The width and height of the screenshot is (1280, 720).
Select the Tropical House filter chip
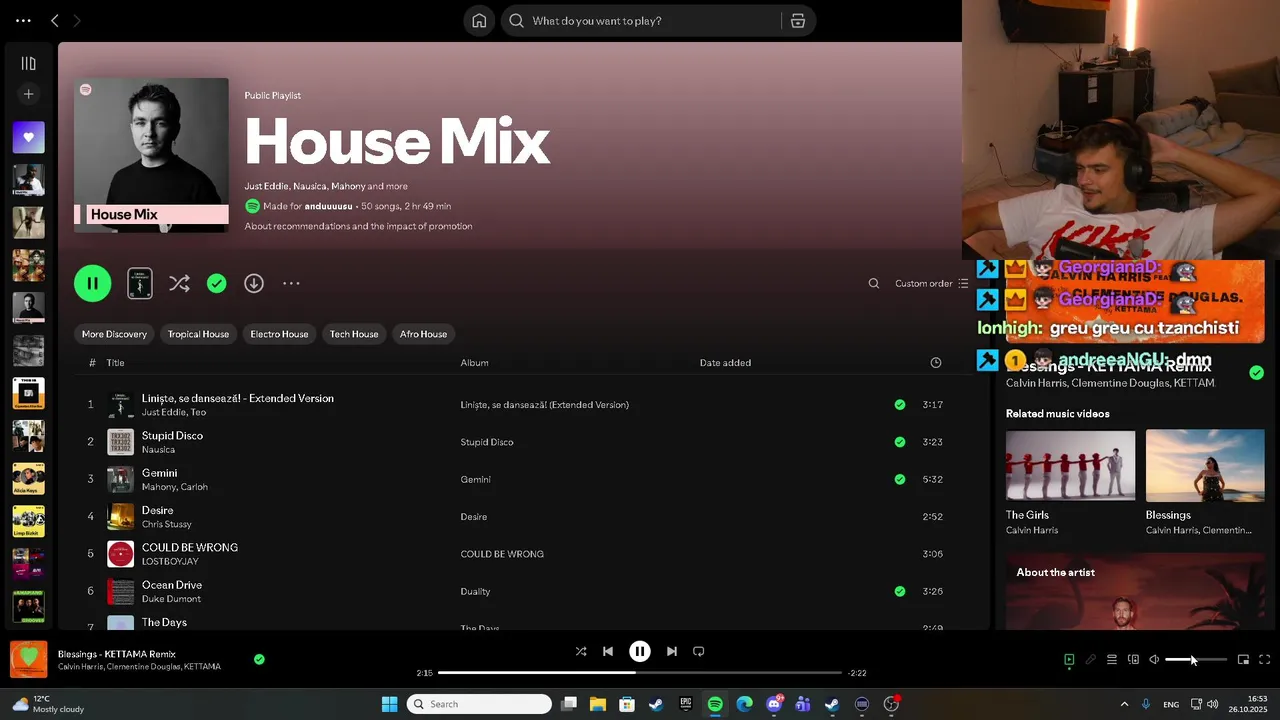[x=198, y=334]
